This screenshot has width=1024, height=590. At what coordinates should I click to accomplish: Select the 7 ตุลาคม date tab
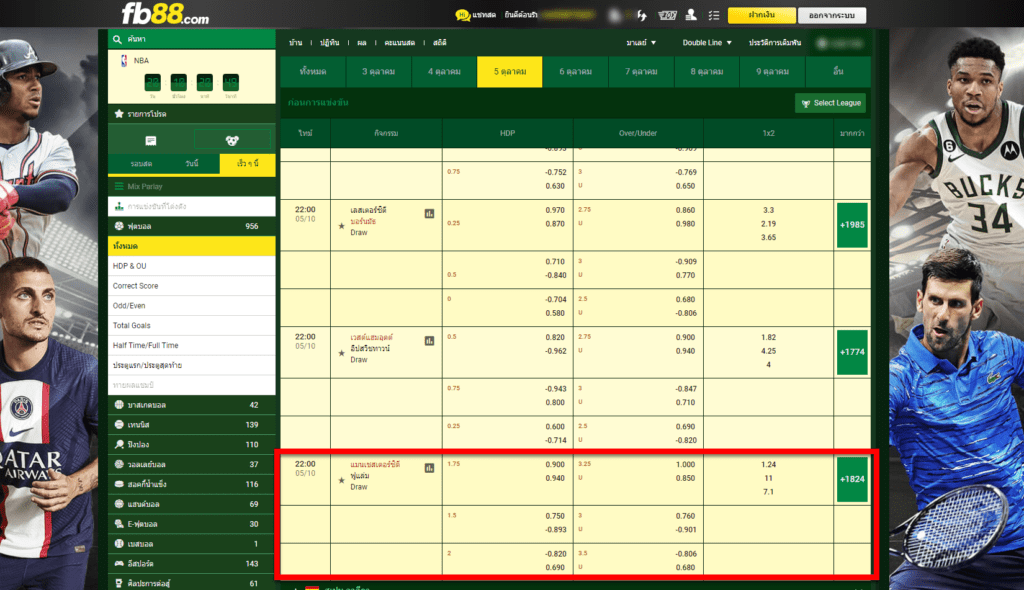(x=641, y=72)
